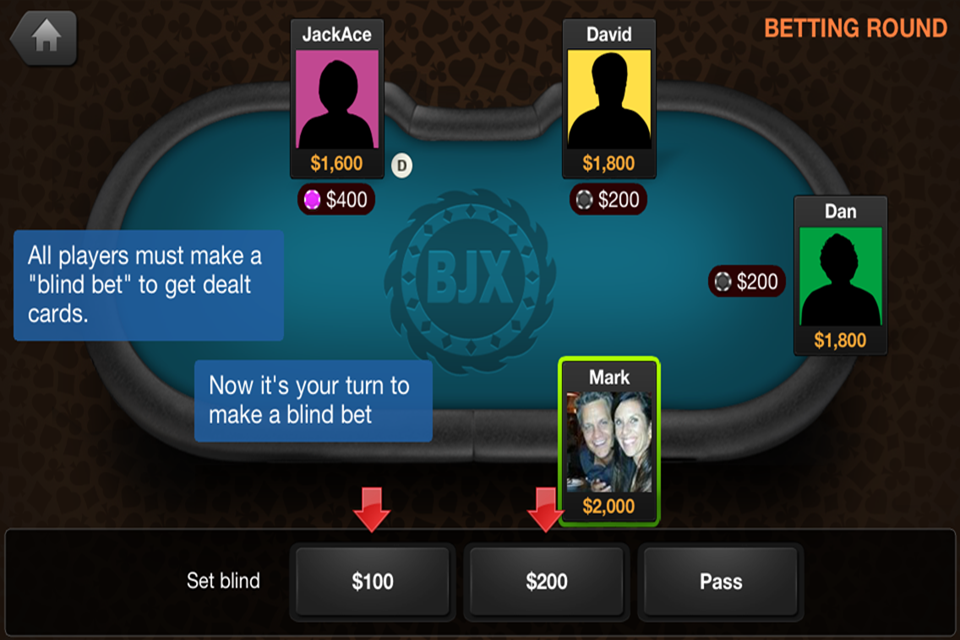This screenshot has height=640, width=960.
Task: Click David's gray chip beside $200
Action: pyautogui.click(x=584, y=200)
